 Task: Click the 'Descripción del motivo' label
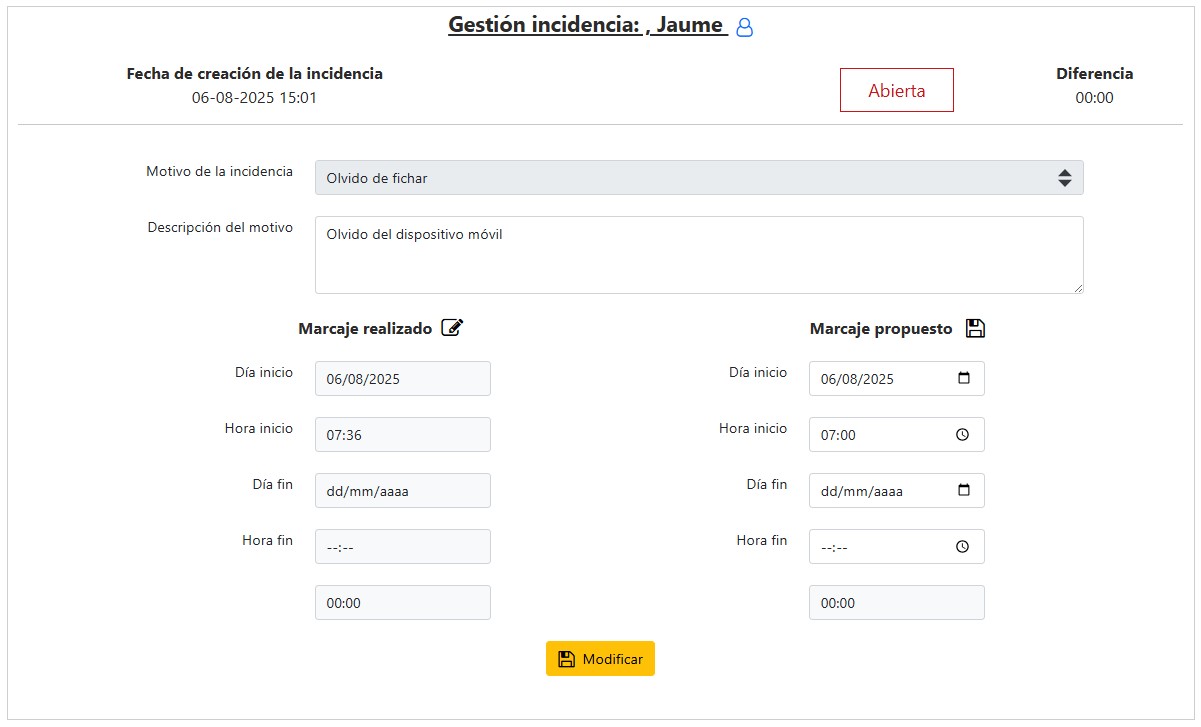click(x=220, y=227)
